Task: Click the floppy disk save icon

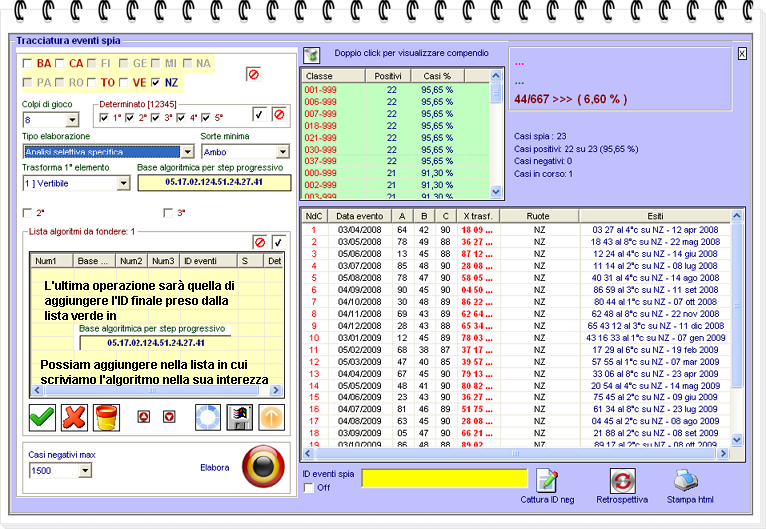Action: tap(240, 417)
